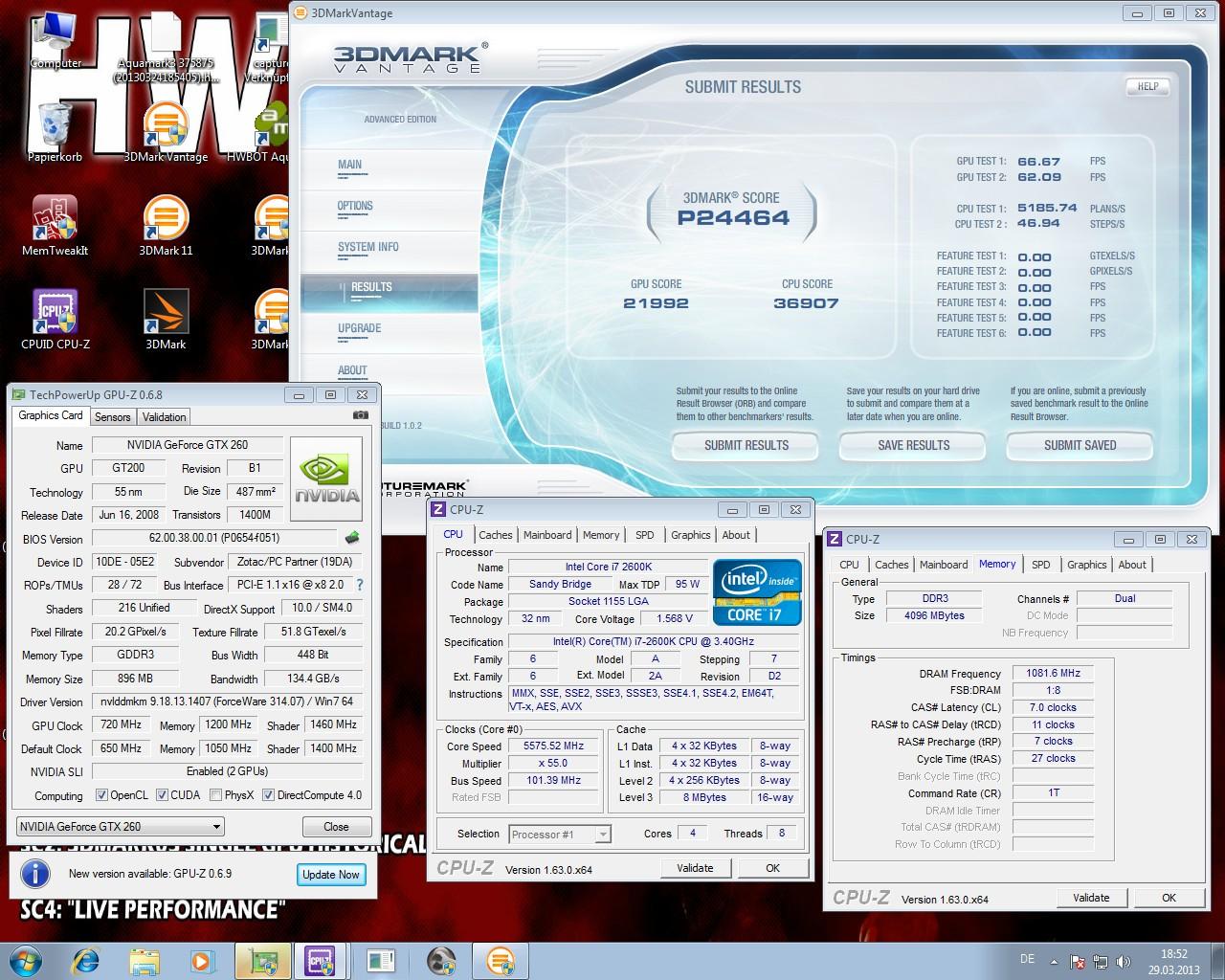Open Graphics tab in CPU-Z Memory window
Screen dimensions: 1225x980
[x=1086, y=565]
